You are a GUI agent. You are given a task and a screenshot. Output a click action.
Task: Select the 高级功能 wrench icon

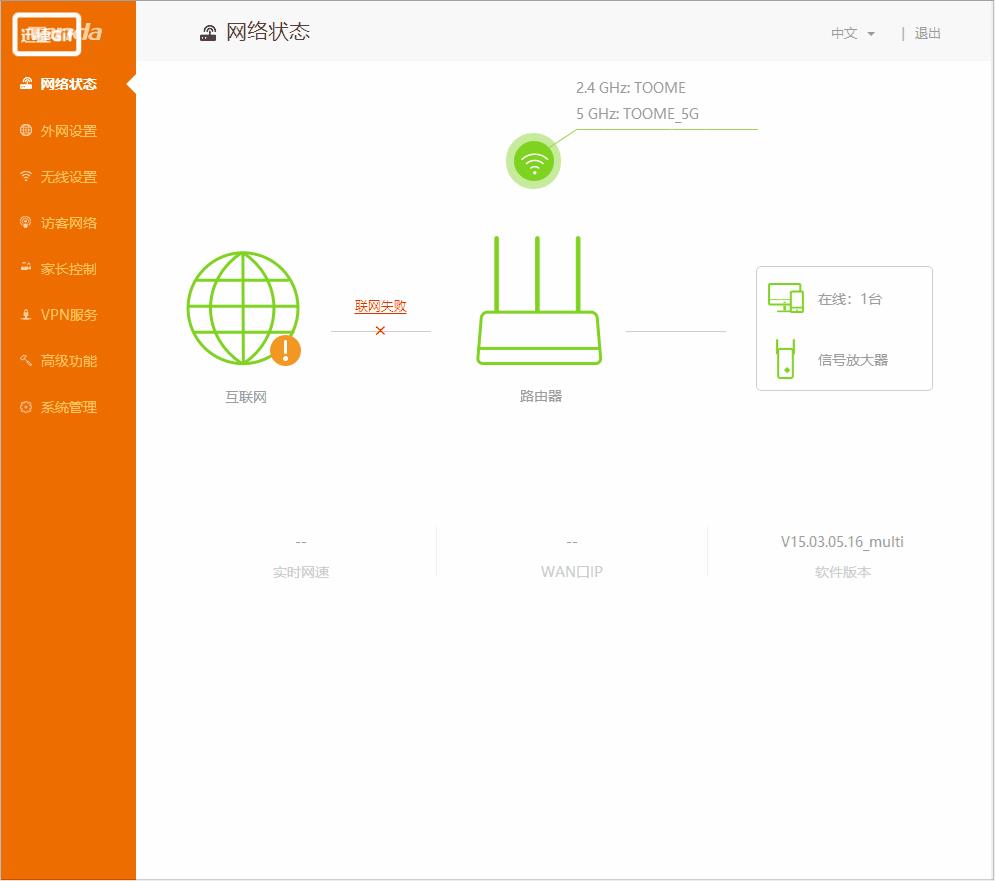click(27, 360)
